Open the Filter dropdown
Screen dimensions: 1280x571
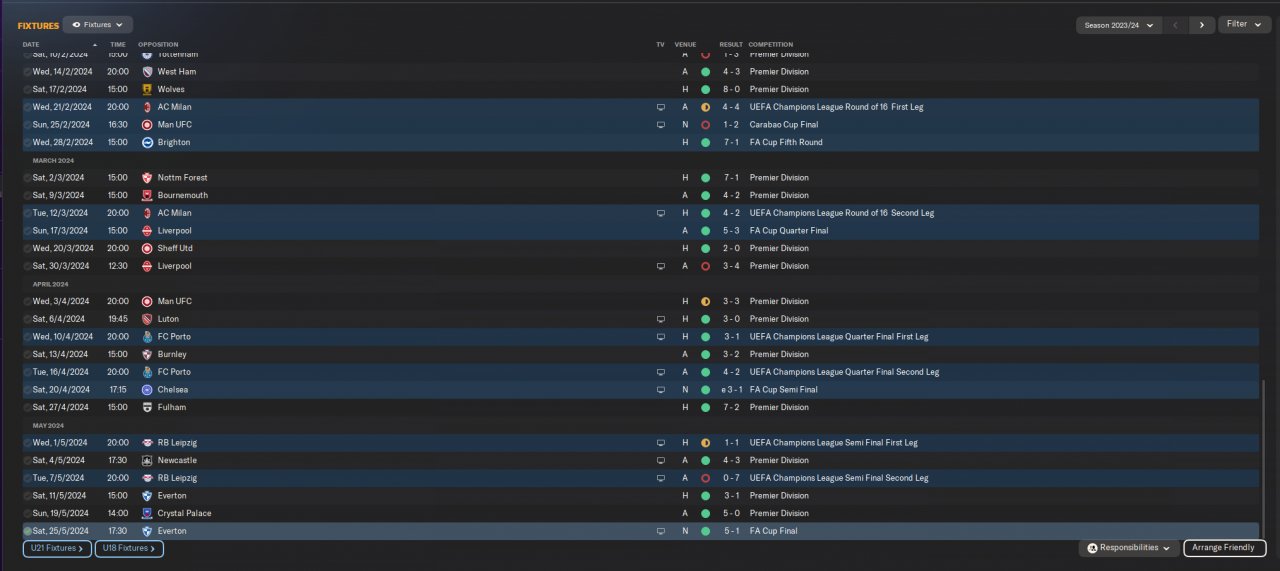point(1244,24)
